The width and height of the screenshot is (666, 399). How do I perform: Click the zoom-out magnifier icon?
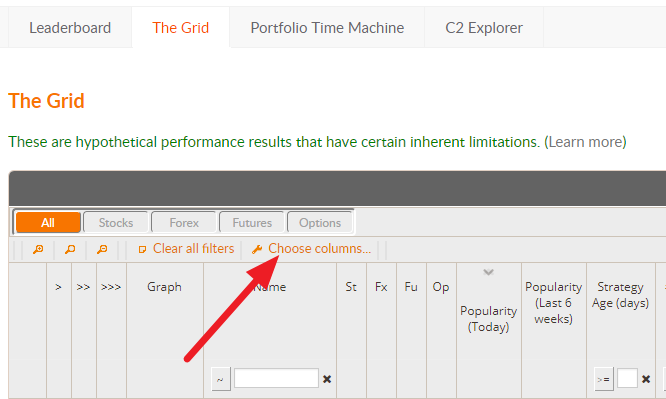click(x=102, y=249)
